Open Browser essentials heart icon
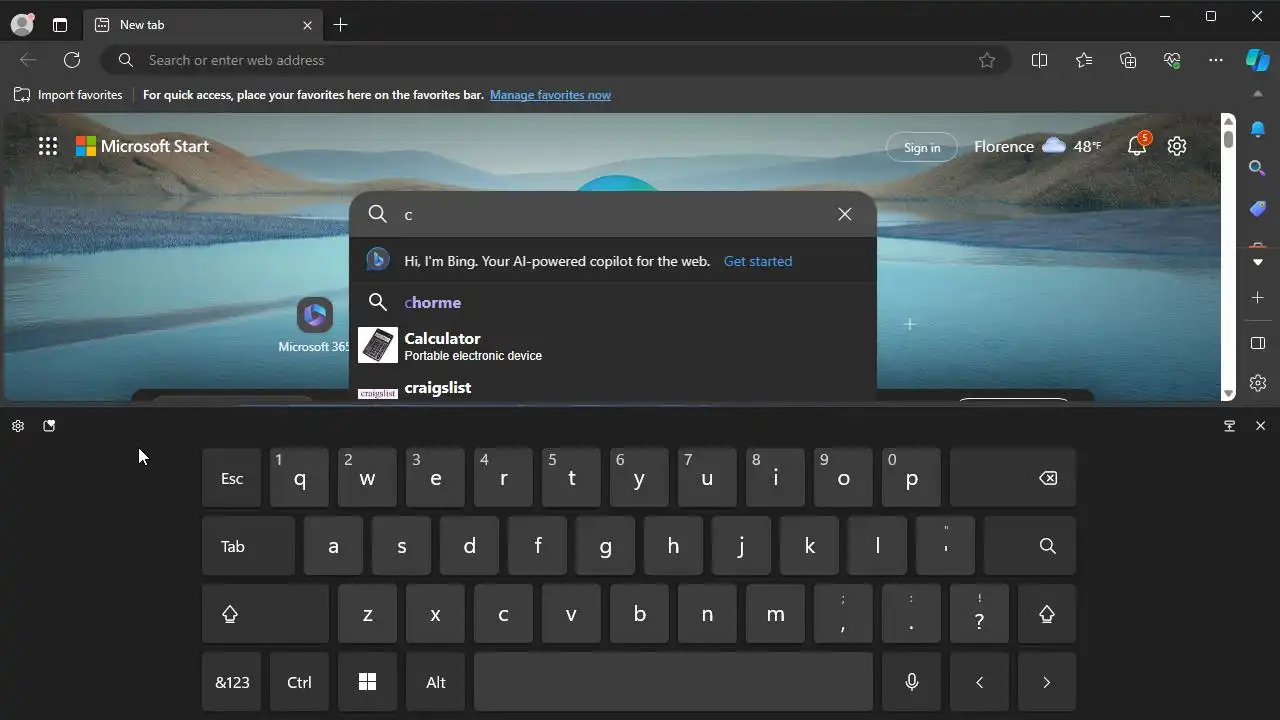 click(x=1172, y=60)
